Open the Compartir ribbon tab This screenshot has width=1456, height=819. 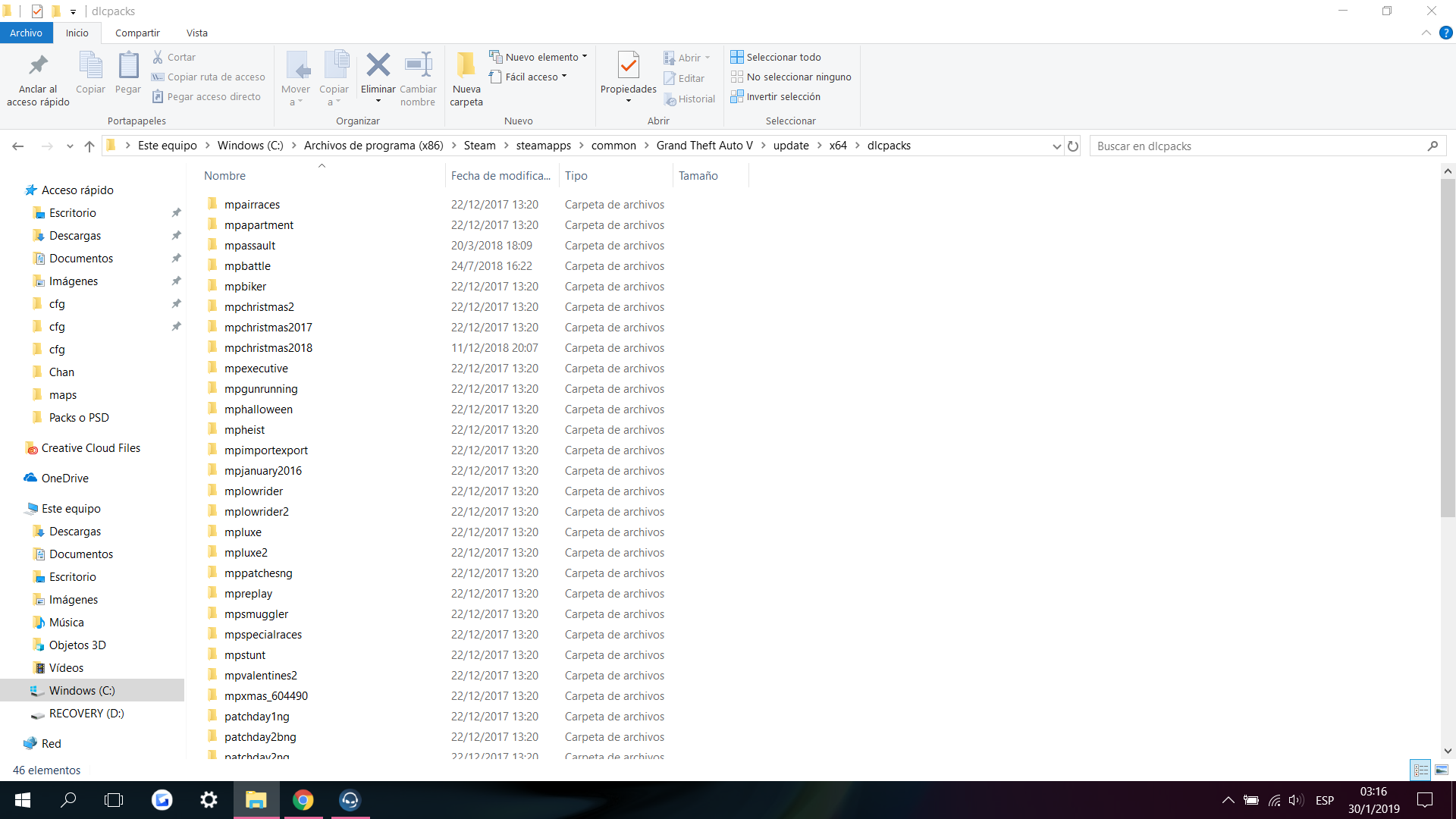pyautogui.click(x=137, y=33)
